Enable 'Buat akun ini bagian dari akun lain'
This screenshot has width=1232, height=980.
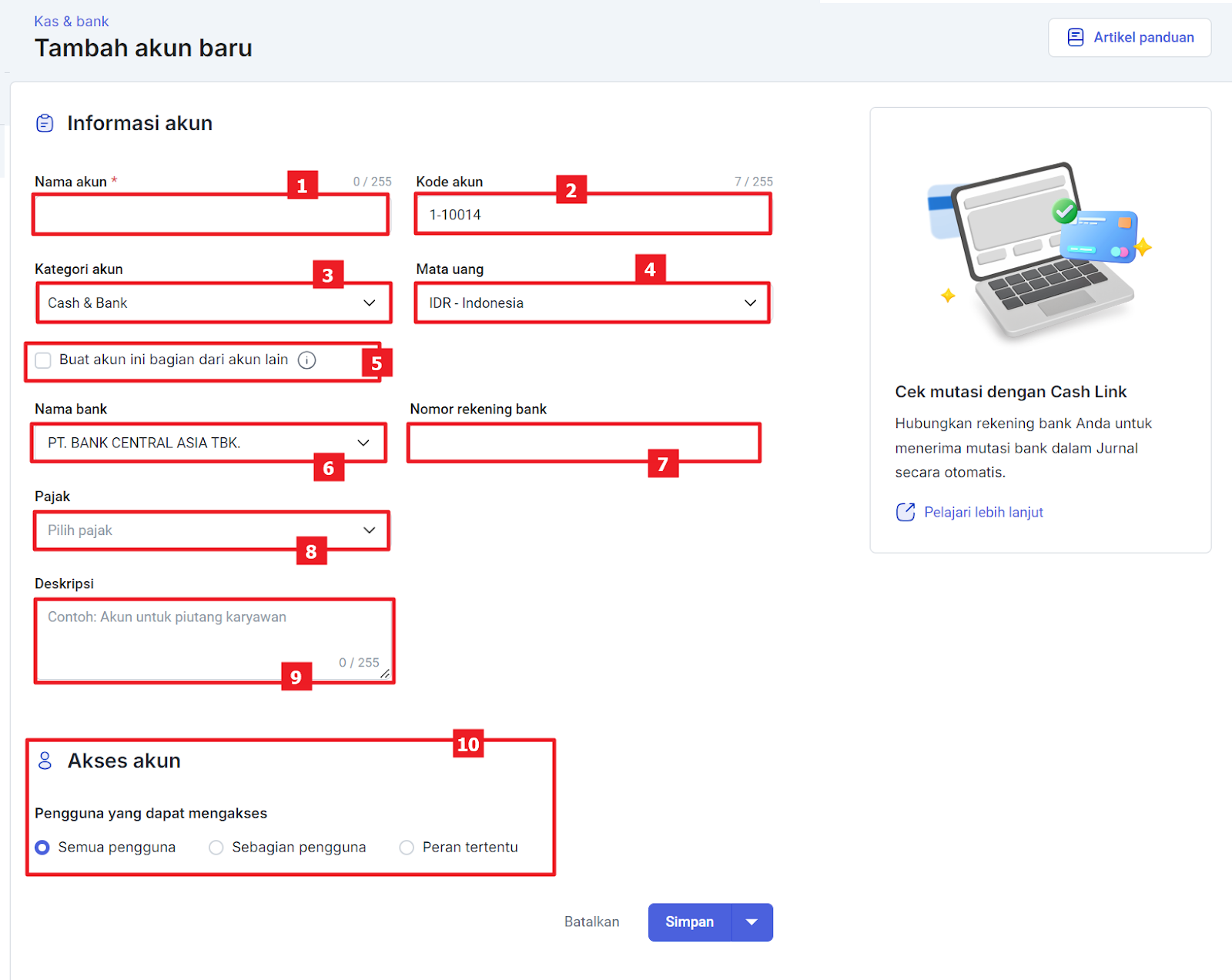pos(43,360)
